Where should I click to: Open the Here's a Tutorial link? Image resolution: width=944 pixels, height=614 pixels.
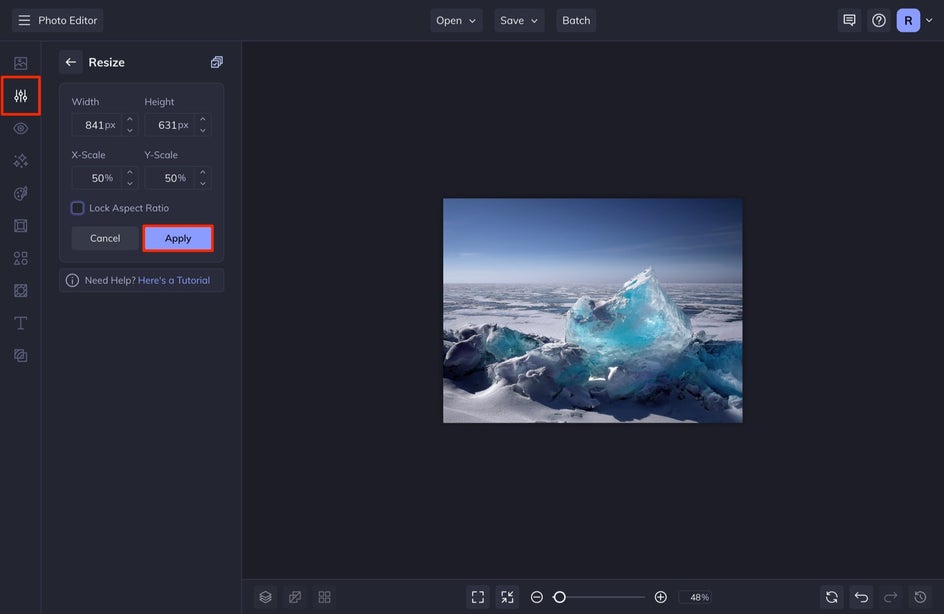click(174, 281)
